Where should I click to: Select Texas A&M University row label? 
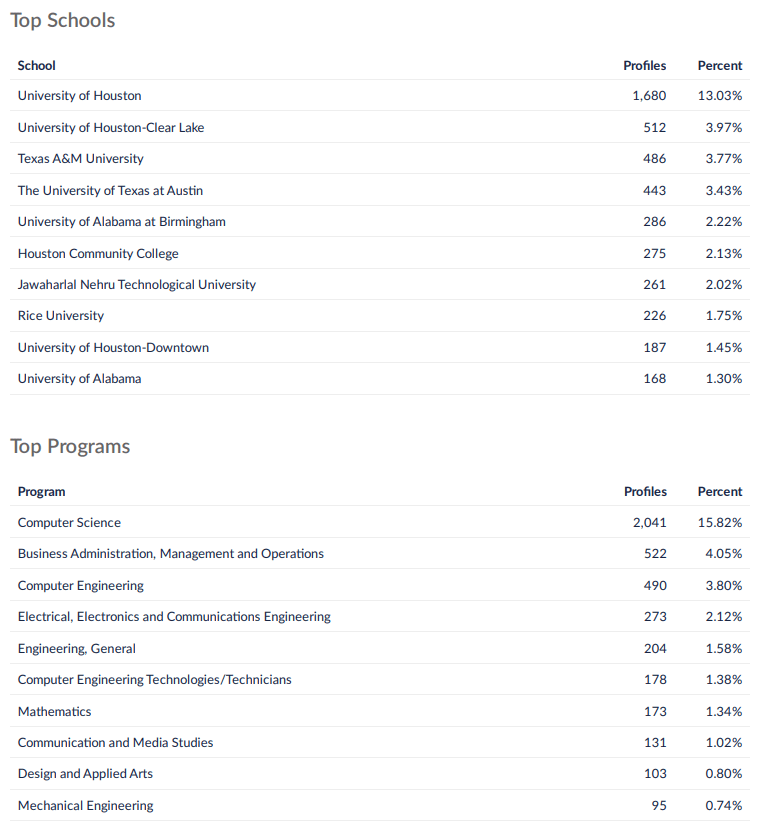(80, 159)
